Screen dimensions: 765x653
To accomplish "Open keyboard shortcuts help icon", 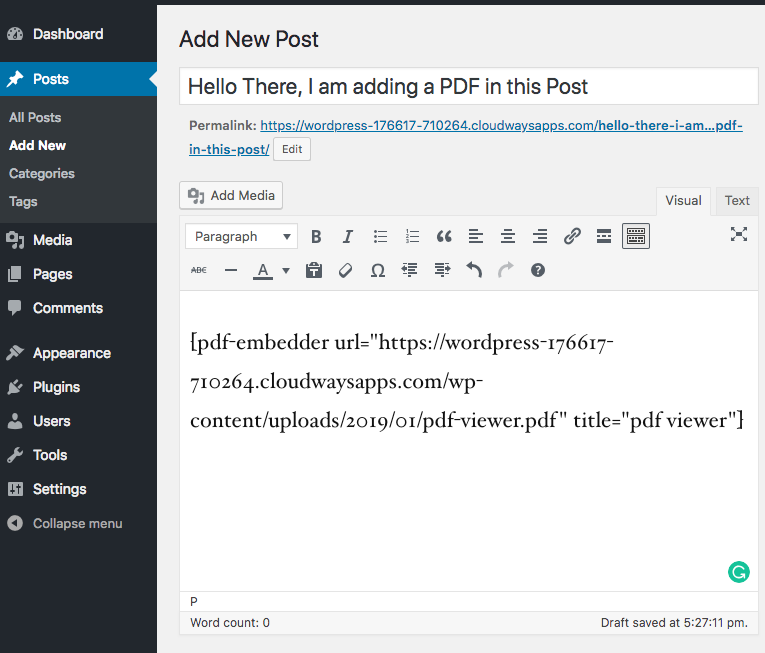I will (538, 270).
